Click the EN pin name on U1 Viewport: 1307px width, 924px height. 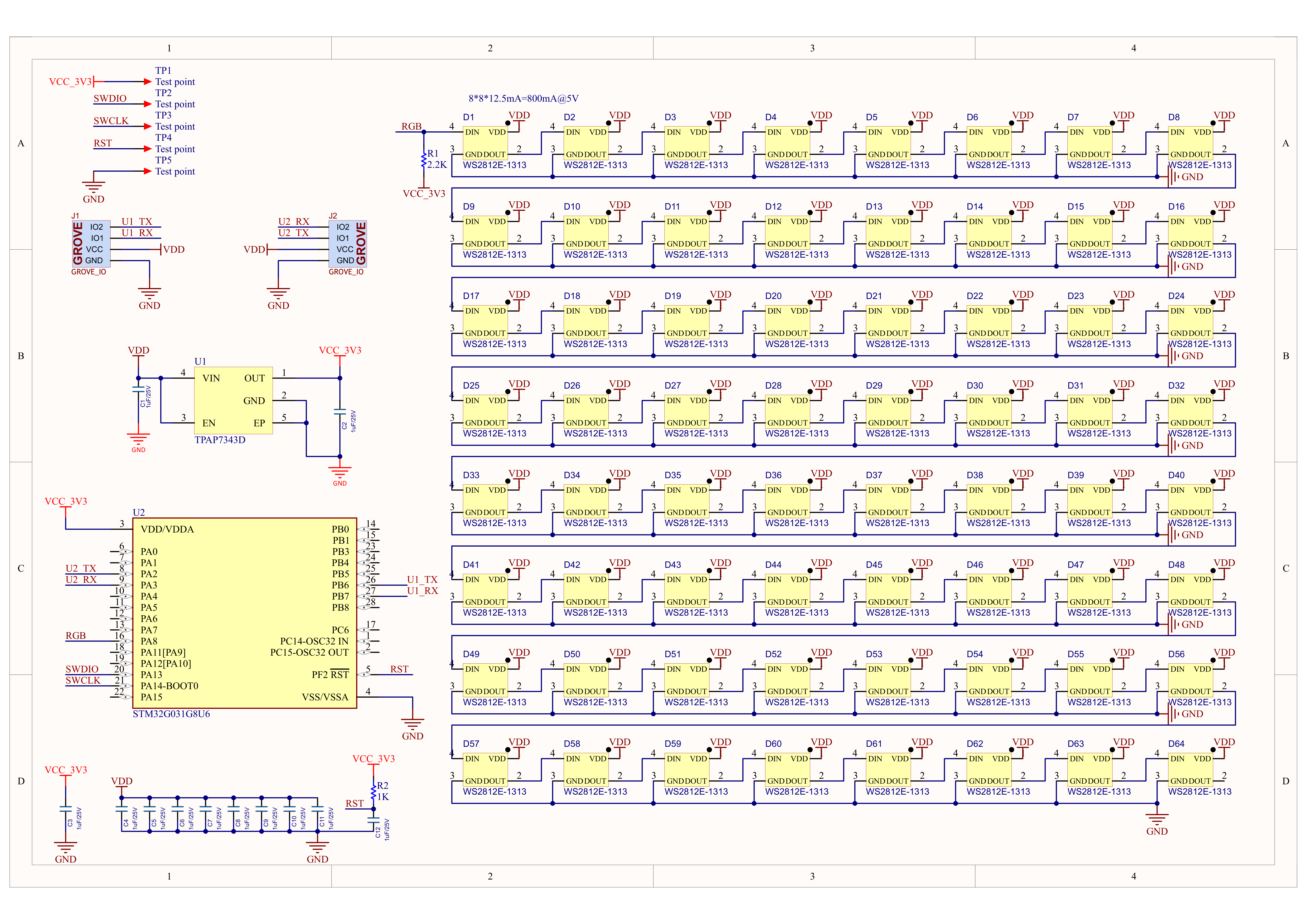209,423
